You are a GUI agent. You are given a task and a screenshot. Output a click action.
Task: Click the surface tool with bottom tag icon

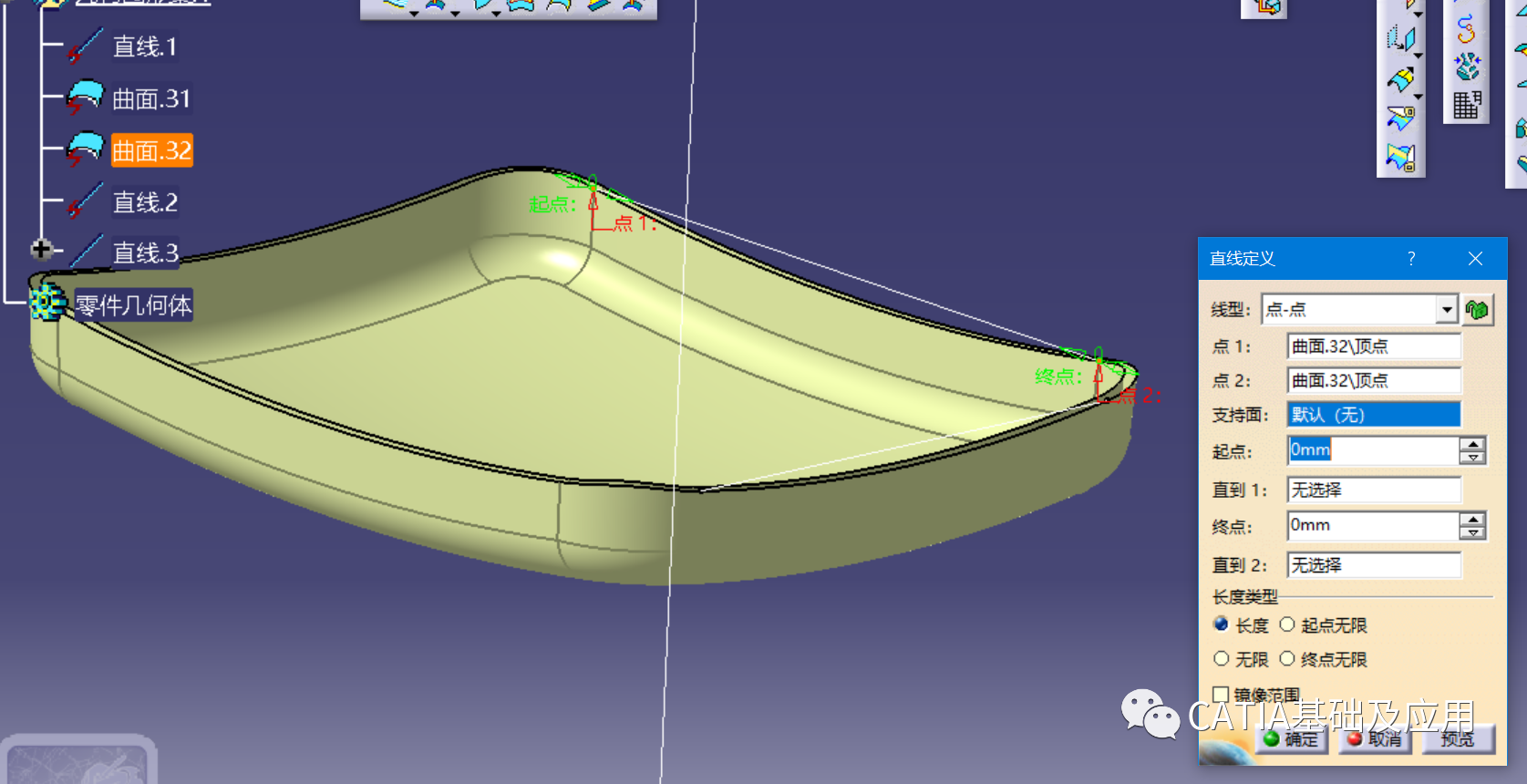click(x=1400, y=159)
